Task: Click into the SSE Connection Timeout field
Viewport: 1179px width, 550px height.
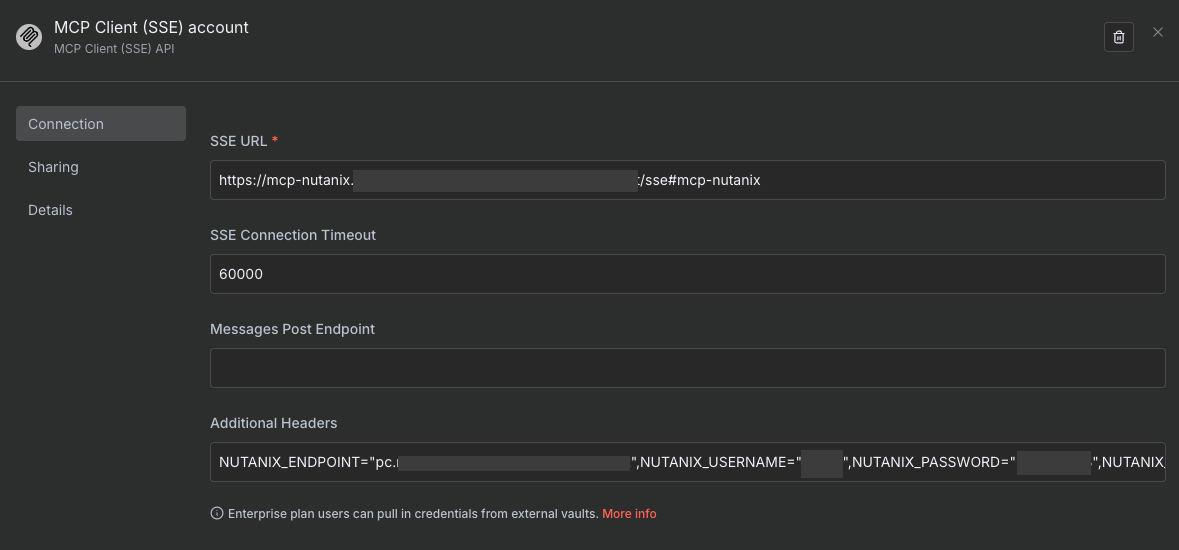Action: click(x=687, y=274)
